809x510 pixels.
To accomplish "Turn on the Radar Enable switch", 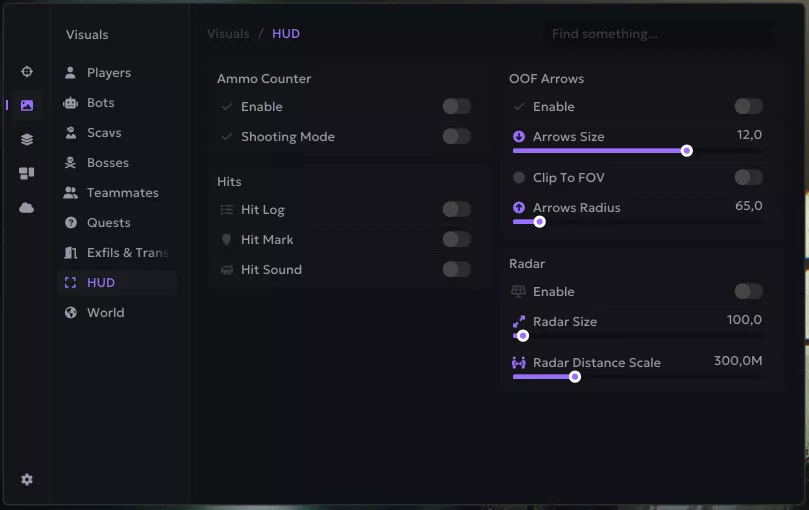I will [x=748, y=292].
